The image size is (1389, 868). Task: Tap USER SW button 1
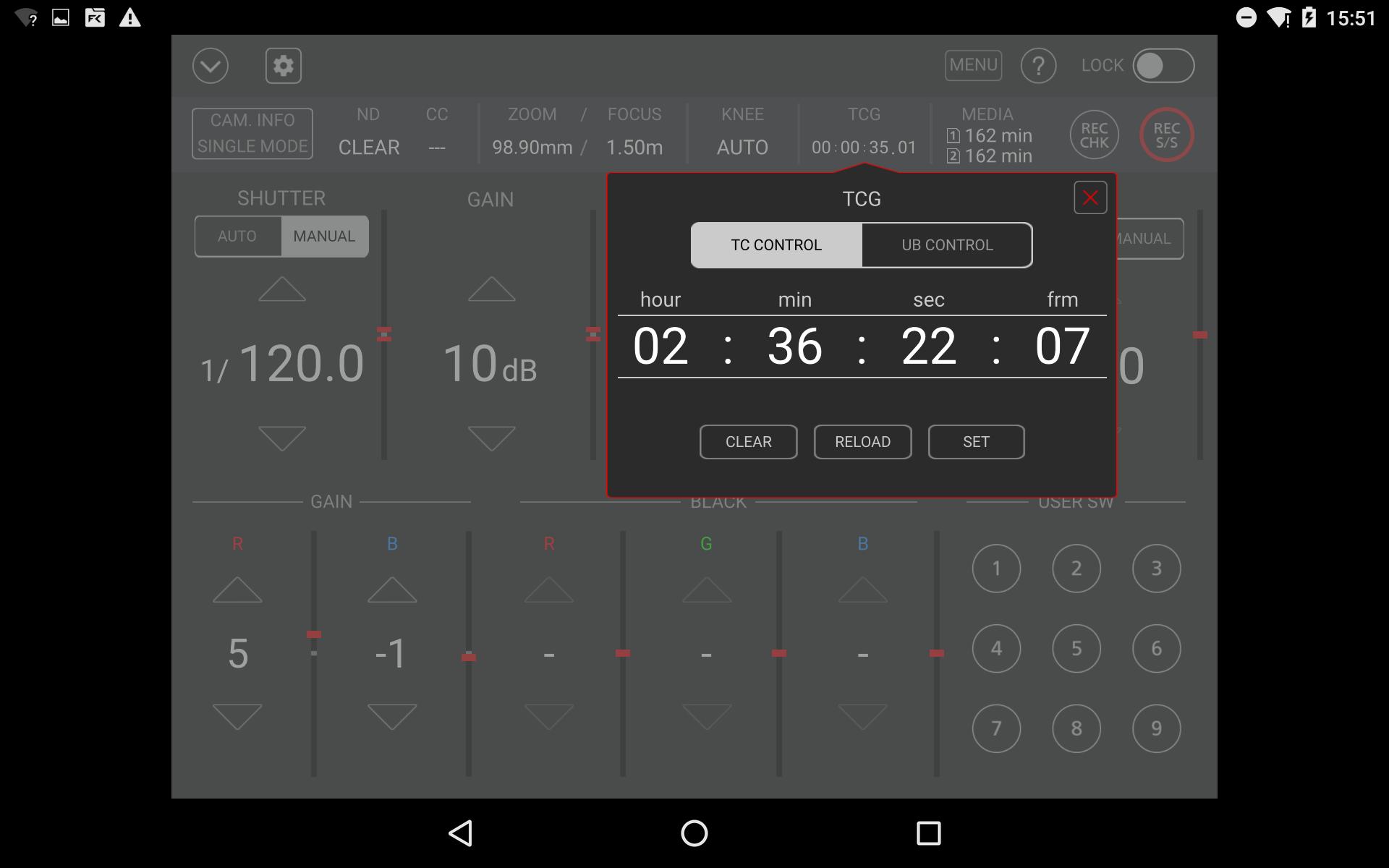pyautogui.click(x=996, y=569)
